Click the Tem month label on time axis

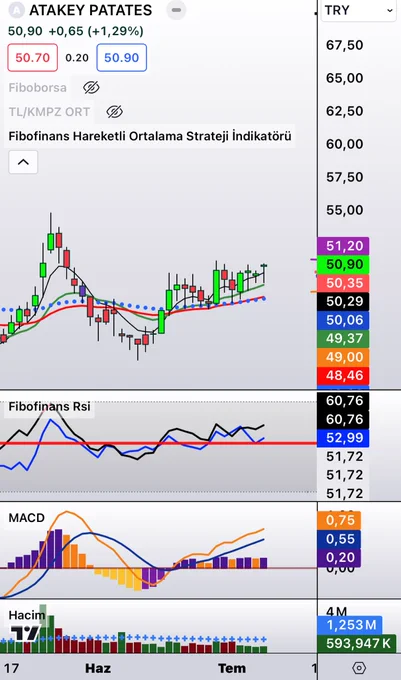[232, 668]
